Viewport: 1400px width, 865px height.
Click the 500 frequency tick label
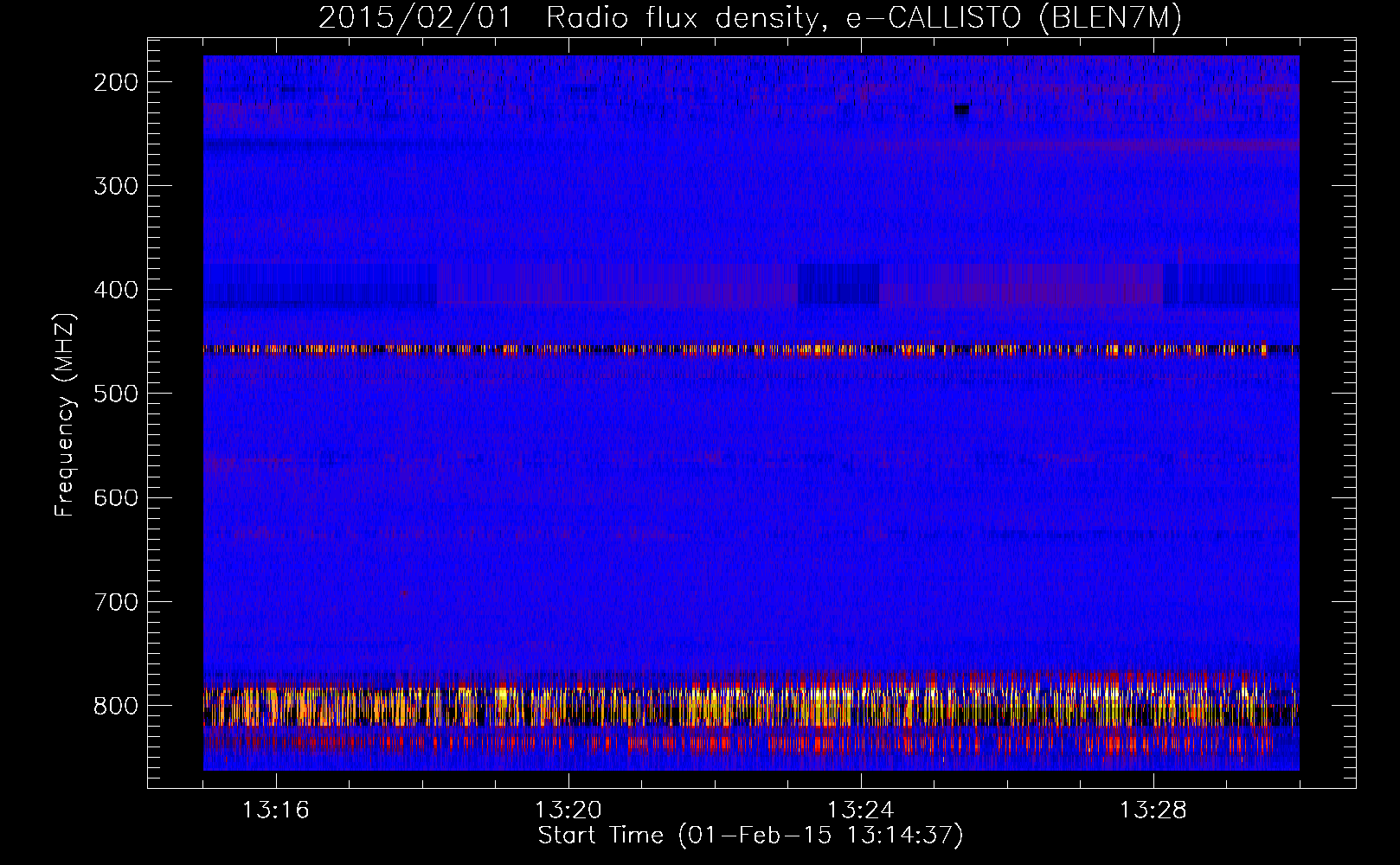tap(116, 394)
